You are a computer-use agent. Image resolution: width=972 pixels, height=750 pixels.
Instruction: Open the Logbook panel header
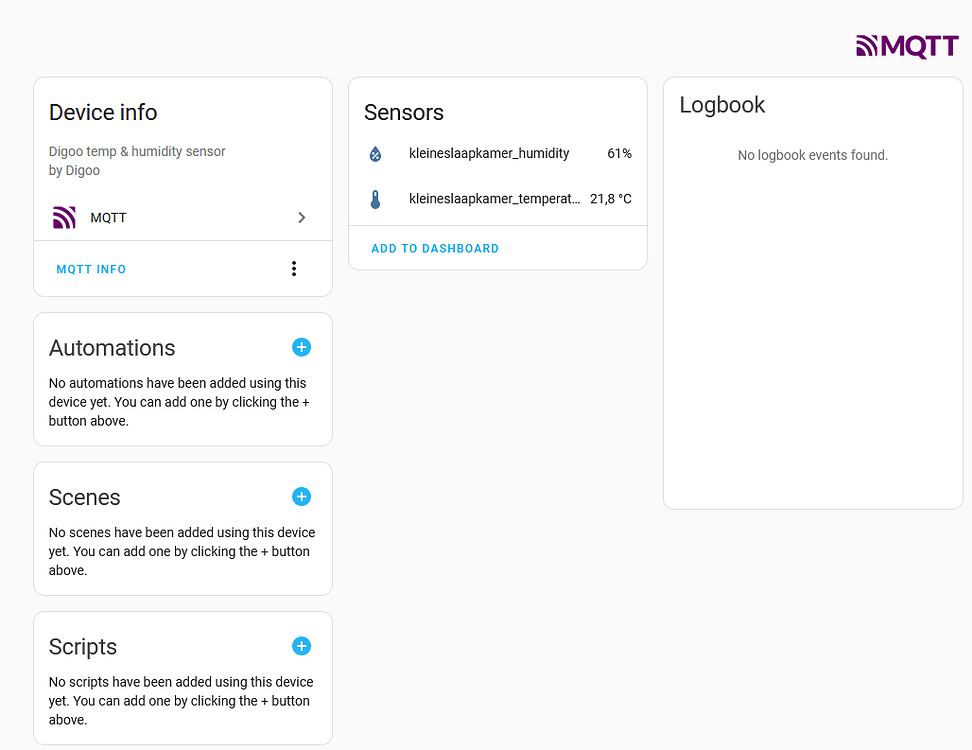[x=722, y=104]
